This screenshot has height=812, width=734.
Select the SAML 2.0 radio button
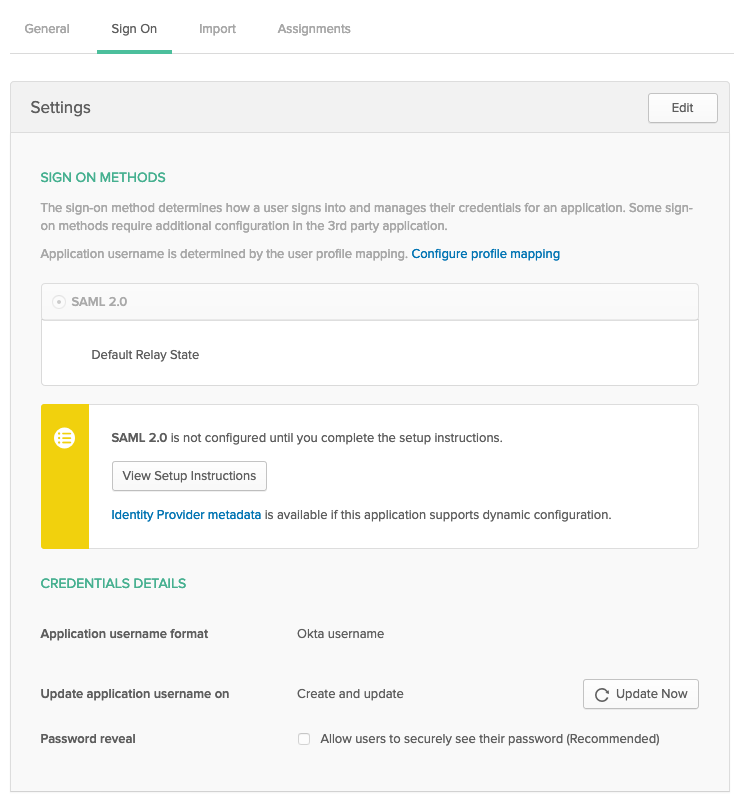[x=58, y=301]
